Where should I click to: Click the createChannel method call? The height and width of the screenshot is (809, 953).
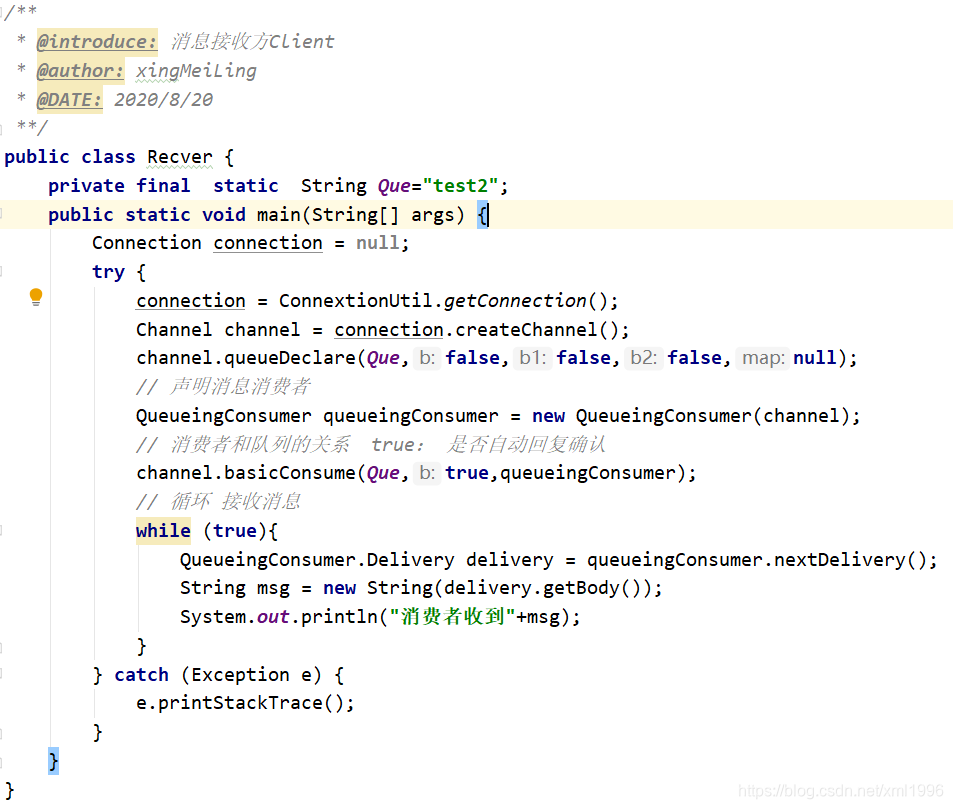[526, 329]
